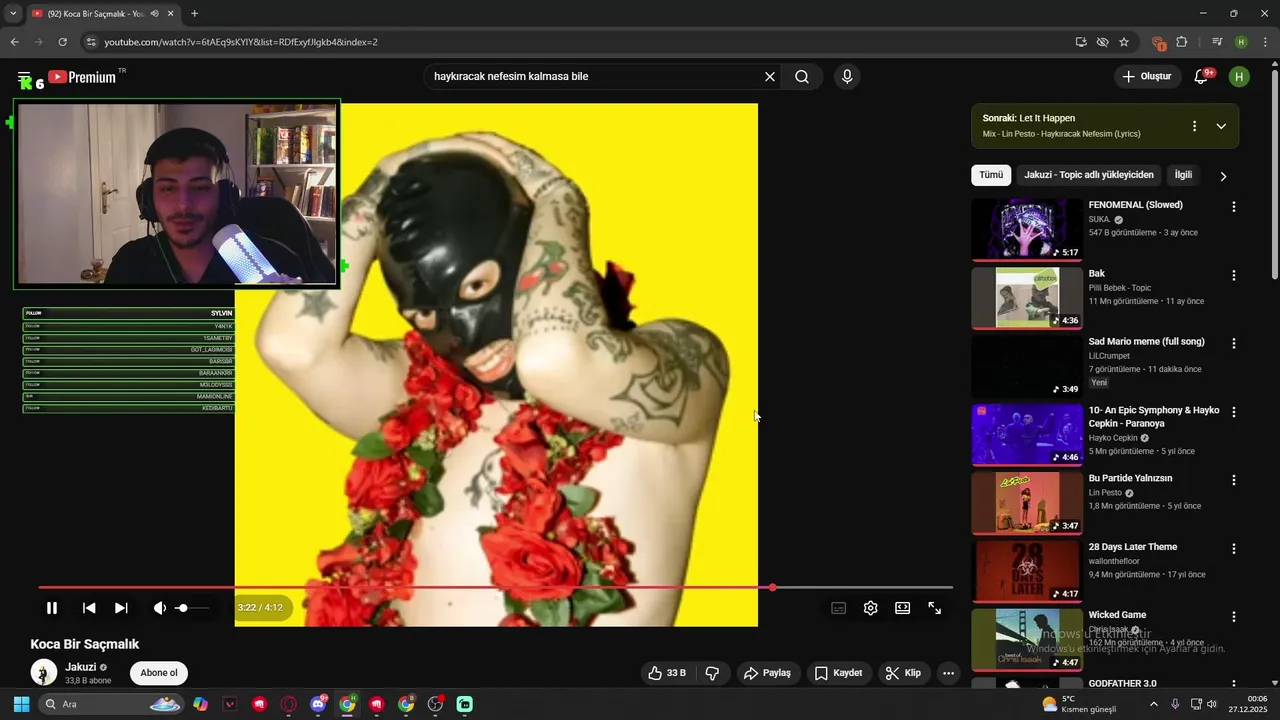Save video with Kaydet button

[838, 673]
